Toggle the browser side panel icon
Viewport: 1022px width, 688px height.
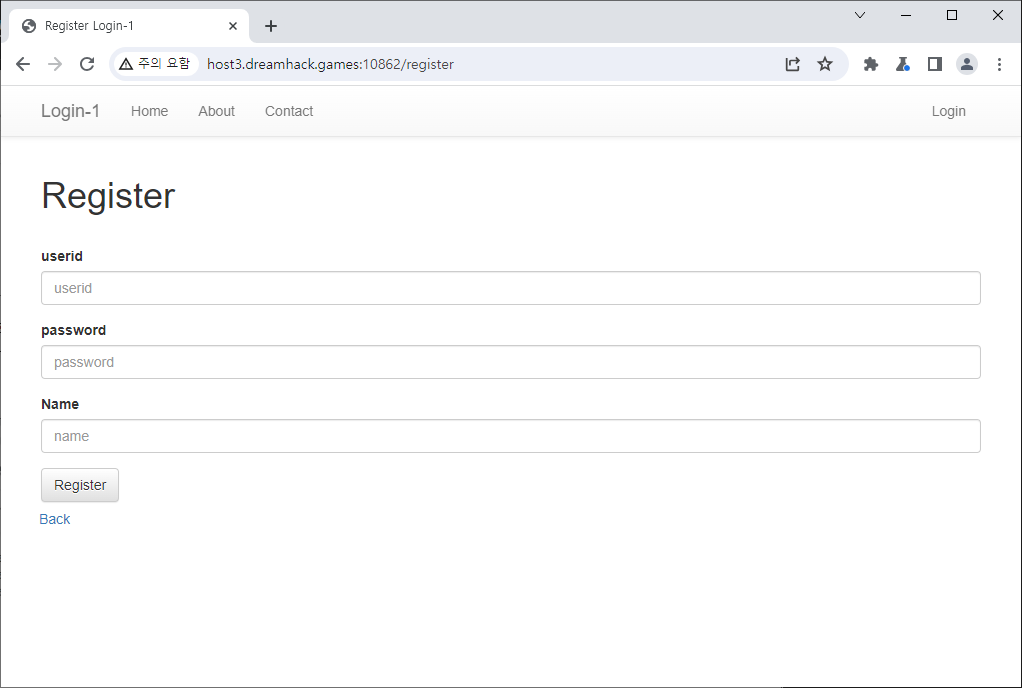tap(935, 64)
